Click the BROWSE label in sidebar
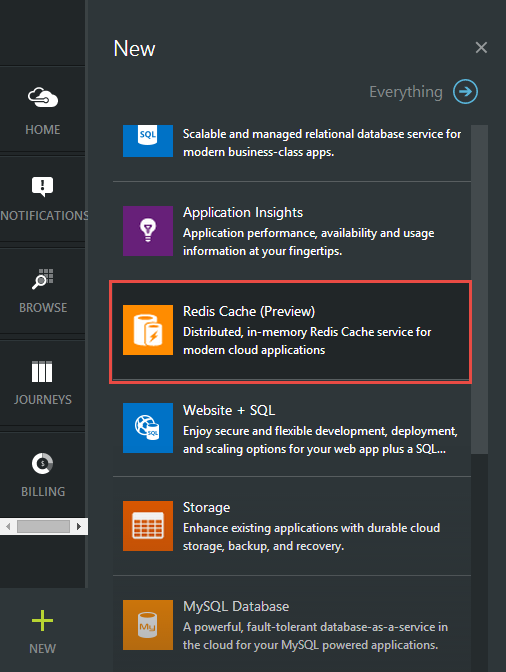Viewport: 506px width, 672px height. point(43,308)
